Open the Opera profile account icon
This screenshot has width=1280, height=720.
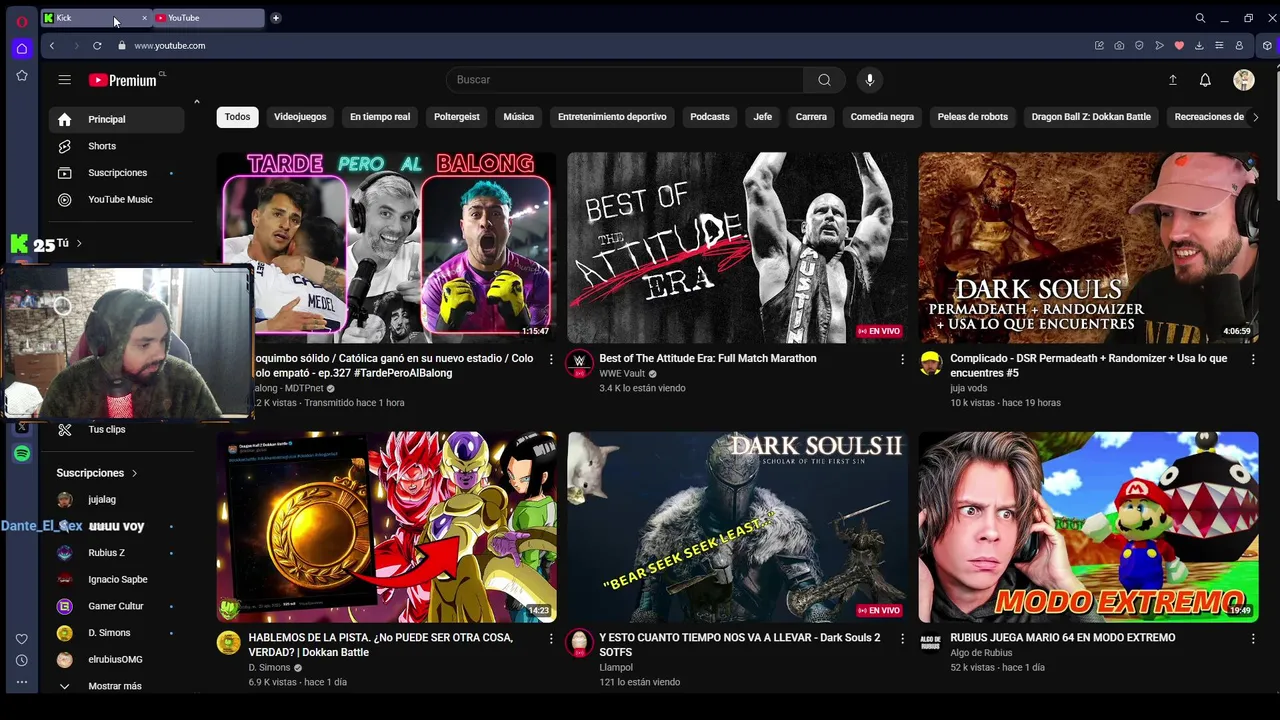pos(1239,46)
